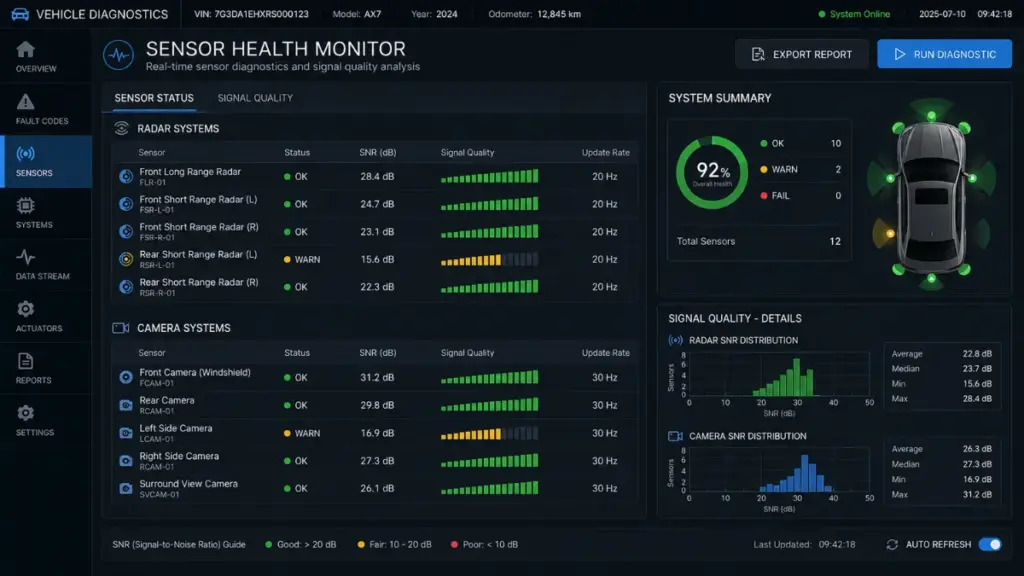Click the Camera Systems section icon
Viewport: 1024px width, 576px height.
tap(121, 328)
